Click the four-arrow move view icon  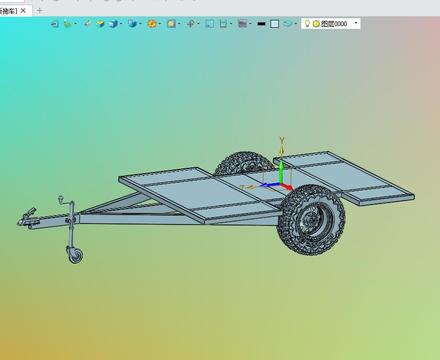[191, 24]
